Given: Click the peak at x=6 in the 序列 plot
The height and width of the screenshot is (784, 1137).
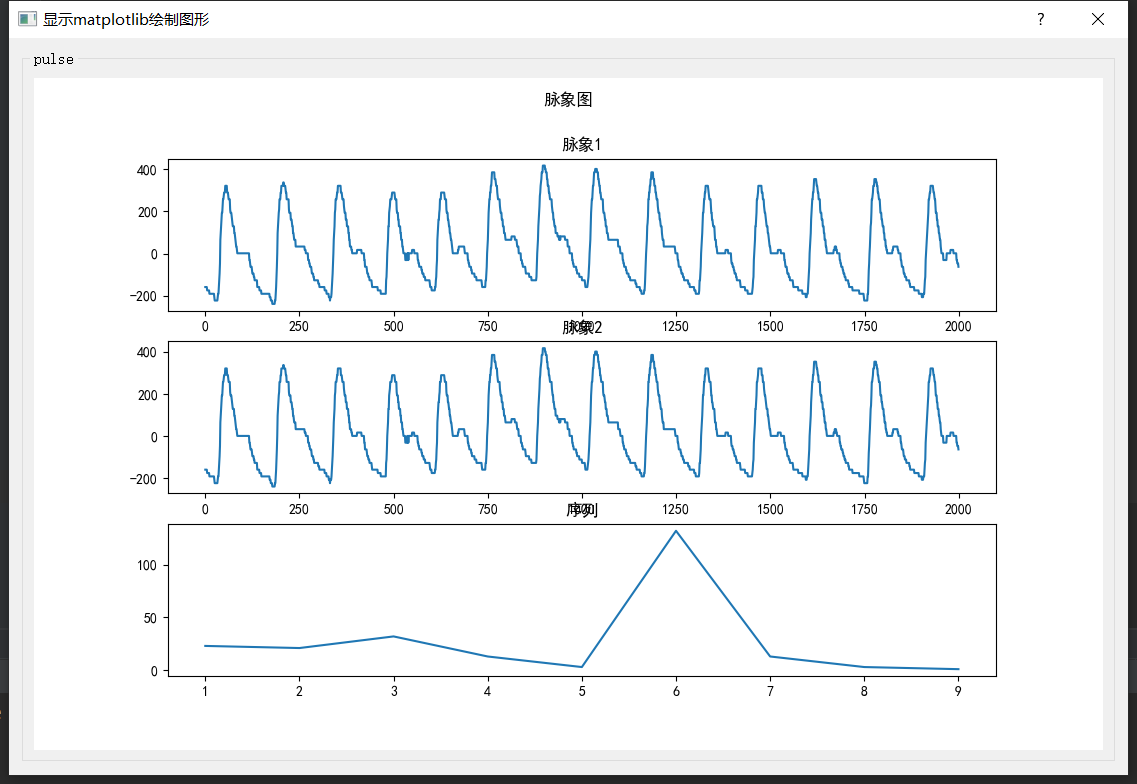Looking at the screenshot, I should pos(676,531).
